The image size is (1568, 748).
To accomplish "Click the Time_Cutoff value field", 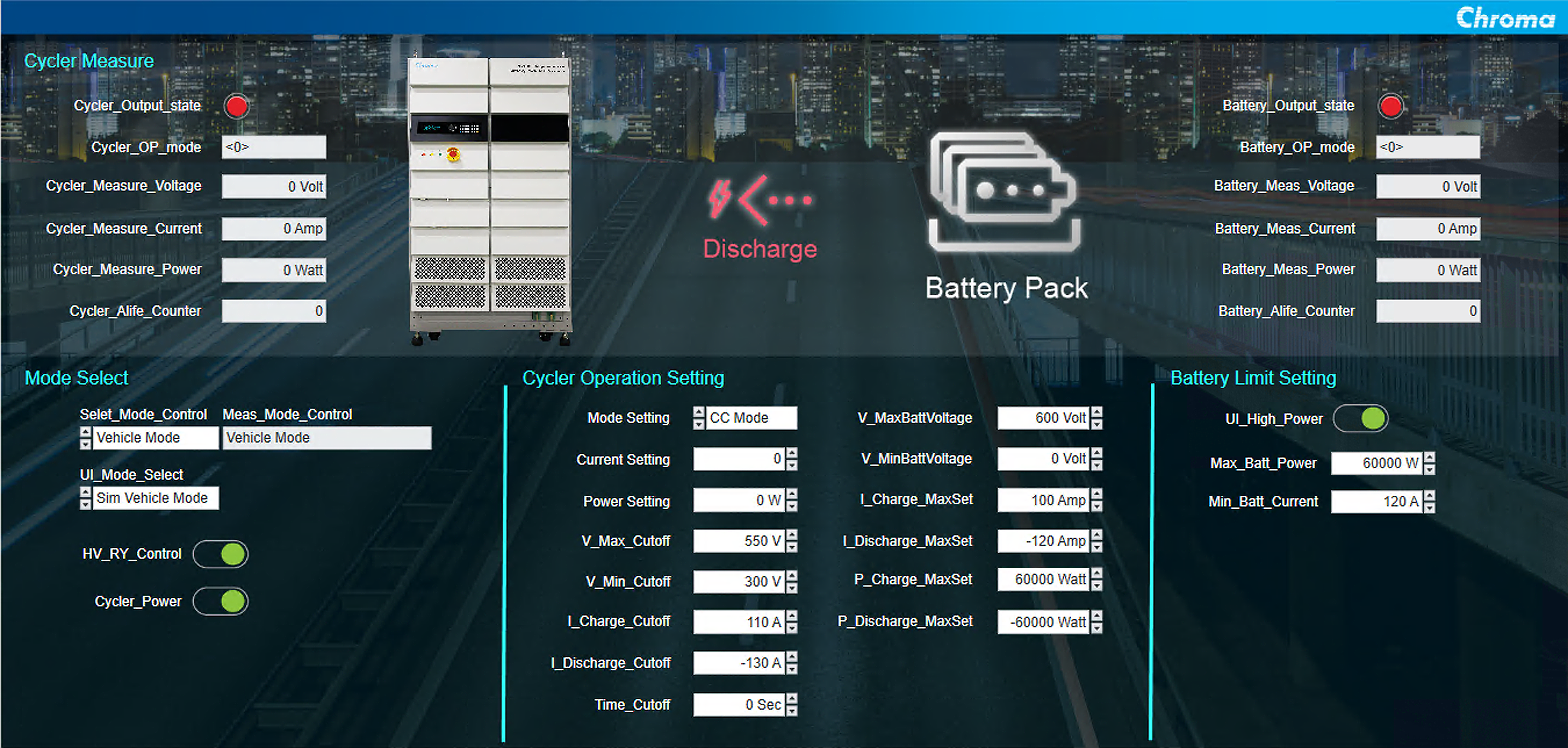I will pyautogui.click(x=739, y=704).
